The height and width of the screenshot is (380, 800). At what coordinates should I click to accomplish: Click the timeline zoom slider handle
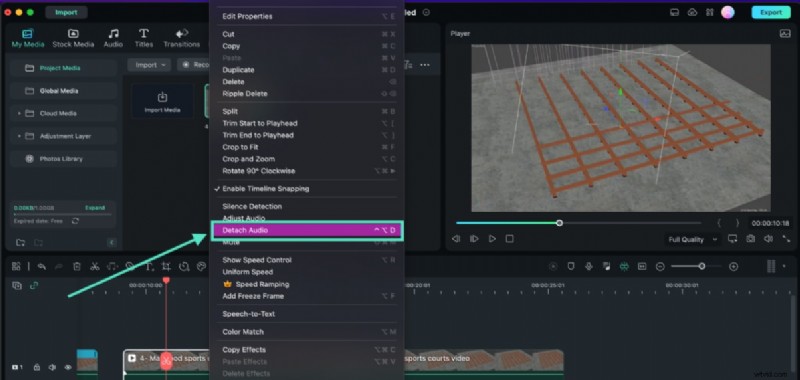pyautogui.click(x=702, y=266)
